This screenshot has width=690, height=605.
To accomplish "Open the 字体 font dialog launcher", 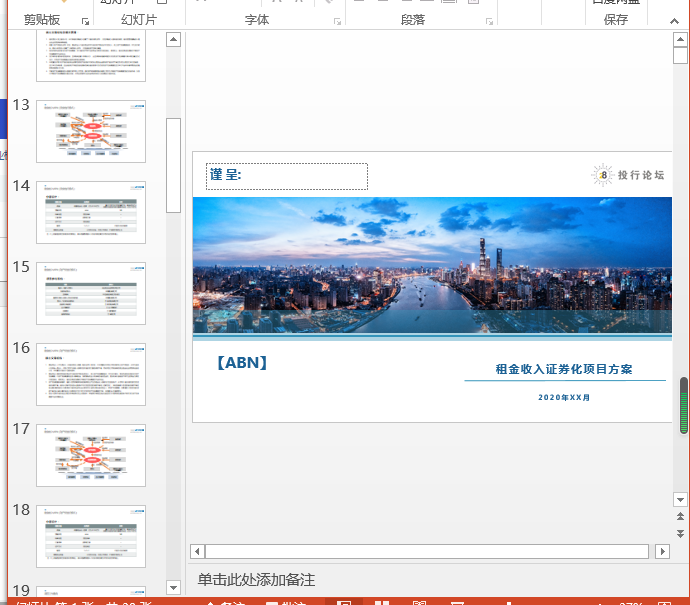I will pos(338,21).
